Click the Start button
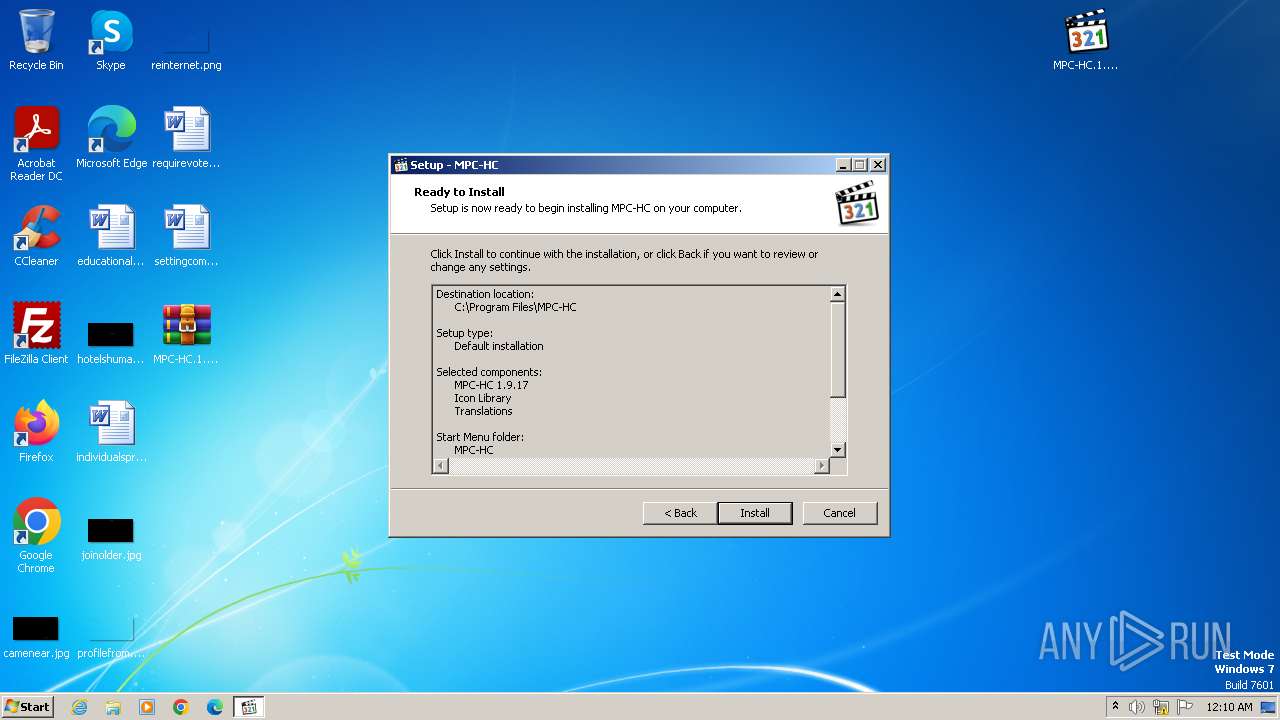Viewport: 1280px width, 720px height. (28, 706)
